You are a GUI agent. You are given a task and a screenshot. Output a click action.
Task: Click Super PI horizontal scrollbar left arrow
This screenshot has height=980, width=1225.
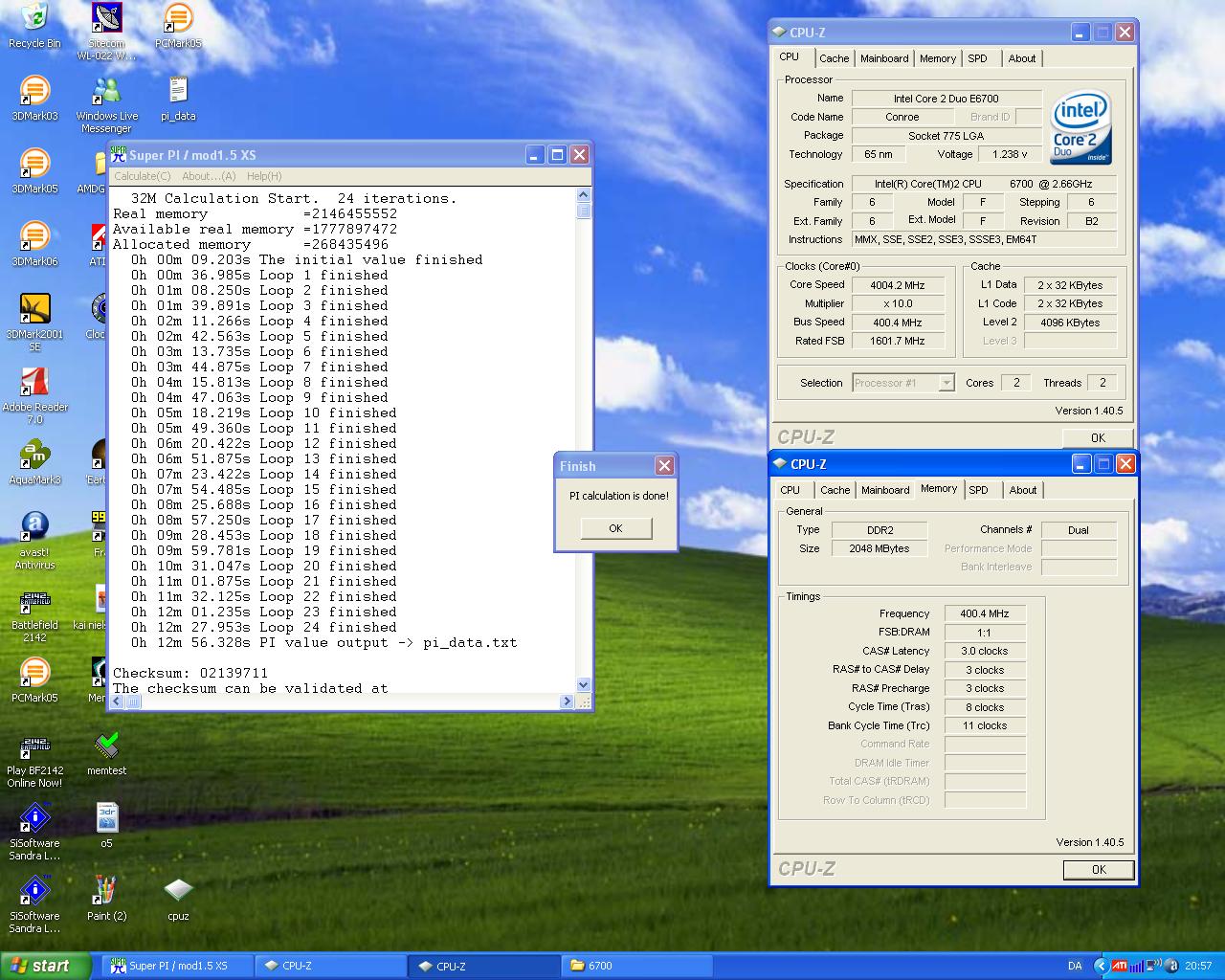tap(117, 702)
